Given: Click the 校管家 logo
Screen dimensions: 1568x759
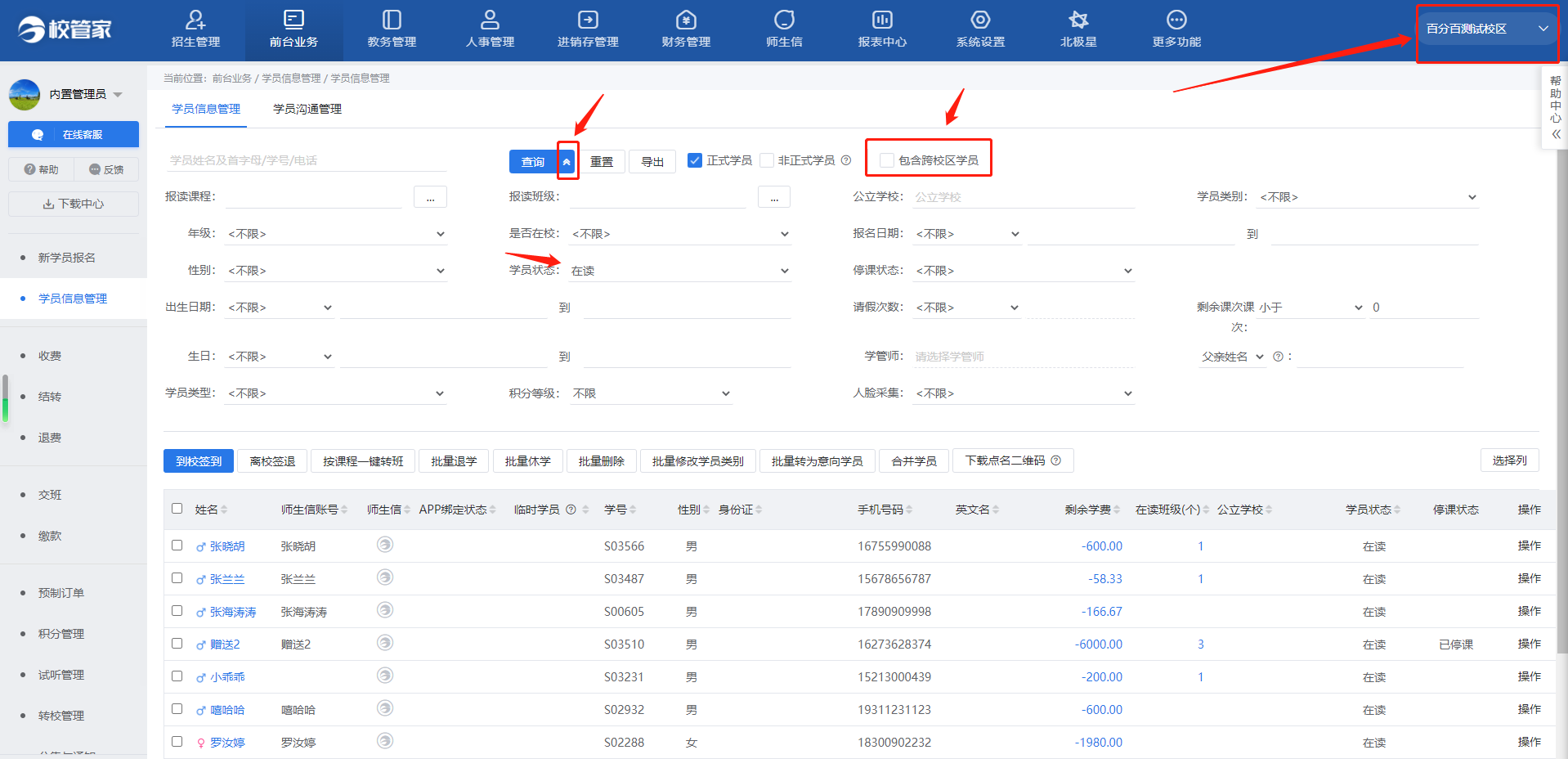Looking at the screenshot, I should [x=65, y=29].
